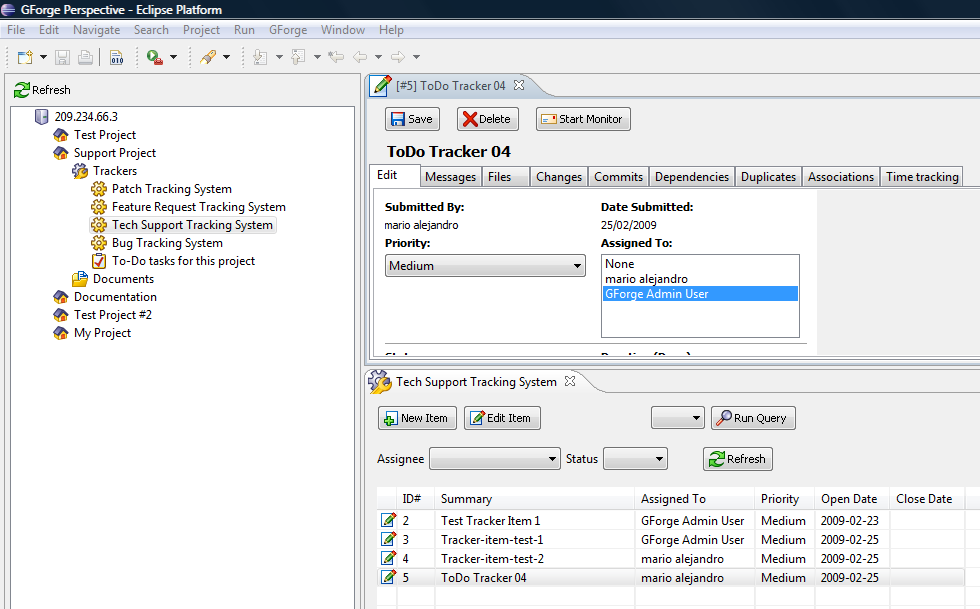Image resolution: width=980 pixels, height=609 pixels.
Task: Switch to the Messages tab
Action: pos(450,177)
